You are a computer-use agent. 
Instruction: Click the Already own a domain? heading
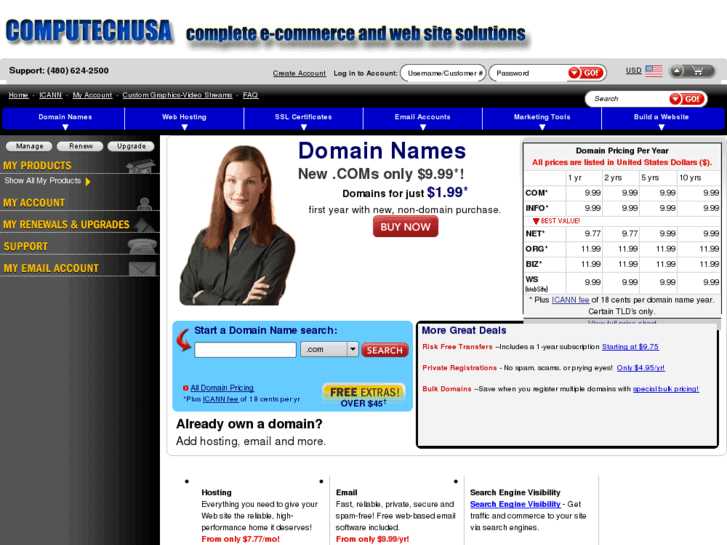click(x=249, y=424)
